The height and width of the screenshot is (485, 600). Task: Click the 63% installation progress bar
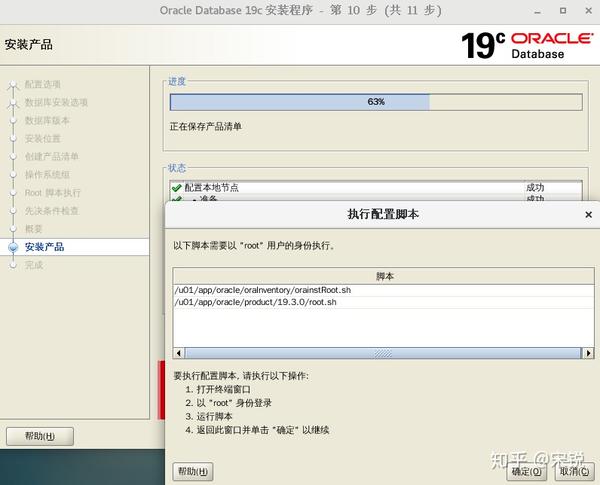tap(376, 102)
